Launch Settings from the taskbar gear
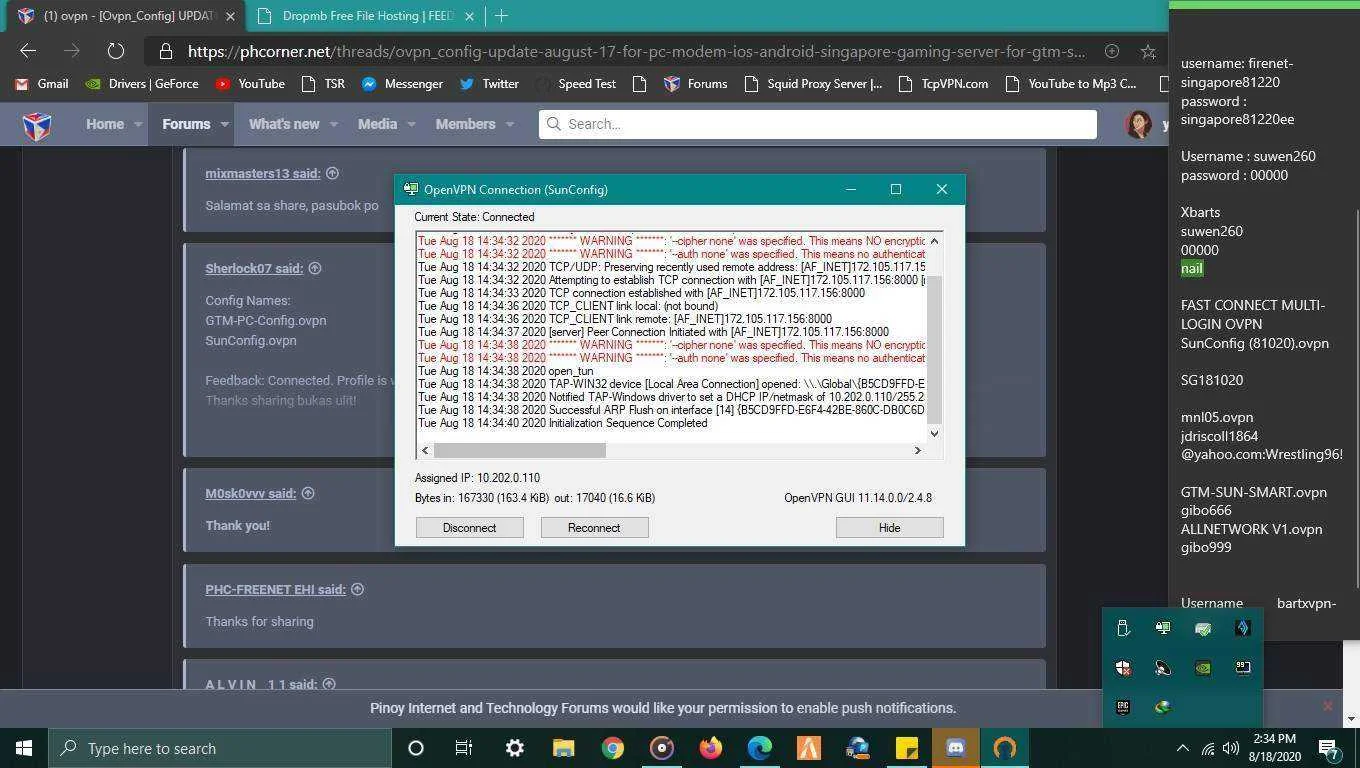This screenshot has width=1360, height=768. coord(514,748)
